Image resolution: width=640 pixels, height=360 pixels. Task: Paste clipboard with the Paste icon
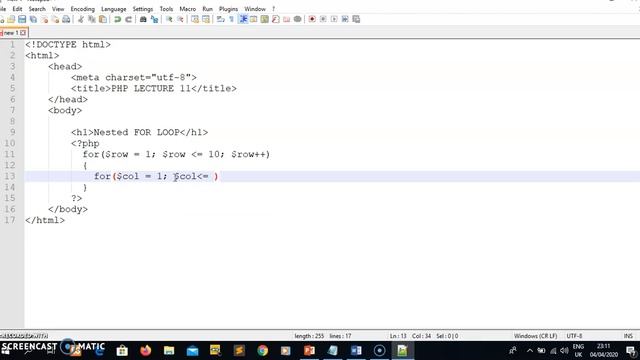coord(103,19)
